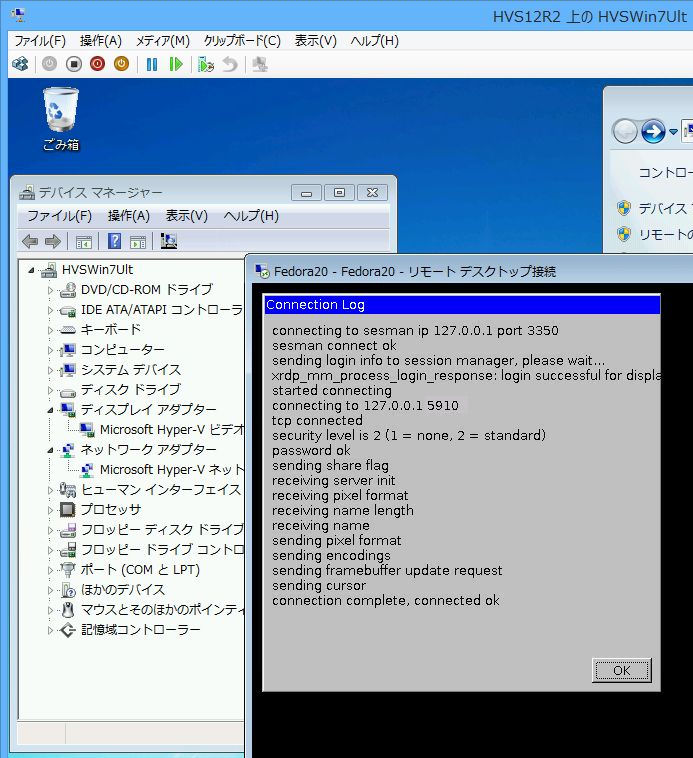Click the Revert undo arrow icon
Viewport: 693px width, 758px height.
tap(230, 64)
